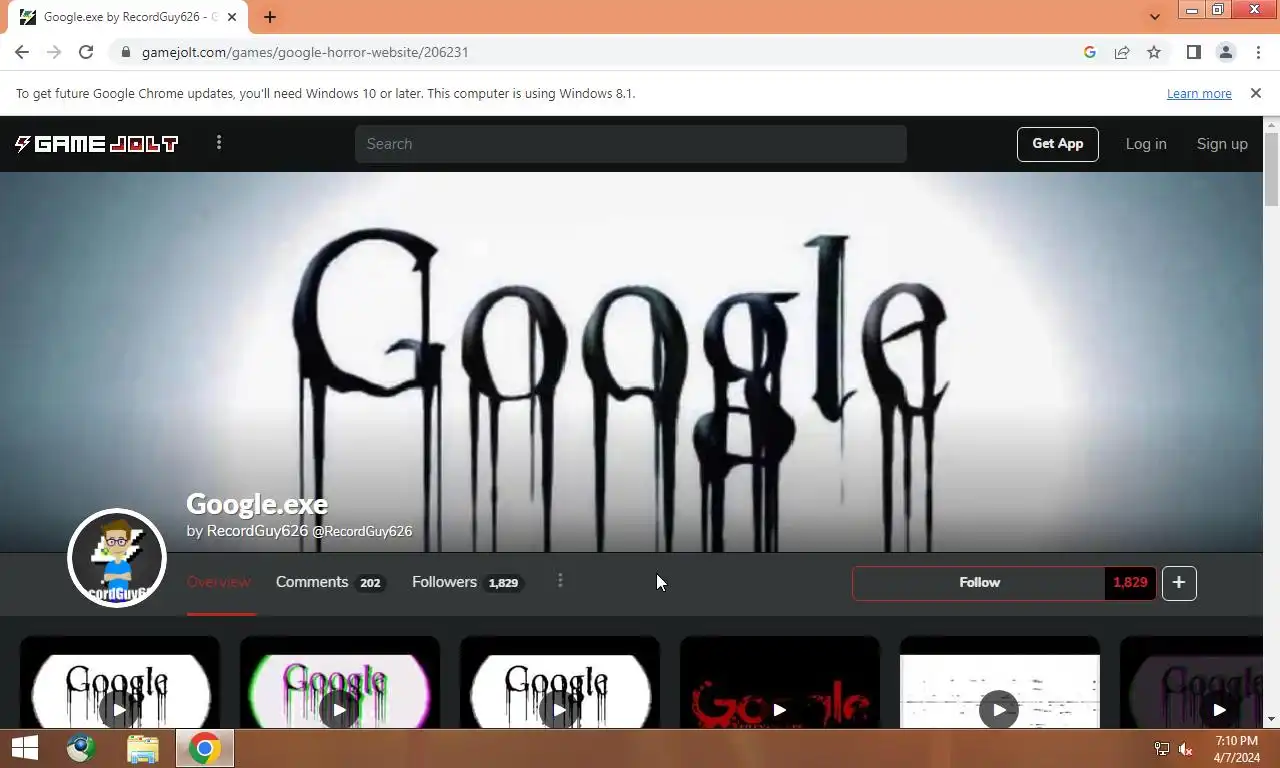This screenshot has height=768, width=1280.
Task: Open the Followers tab
Action: click(x=467, y=582)
